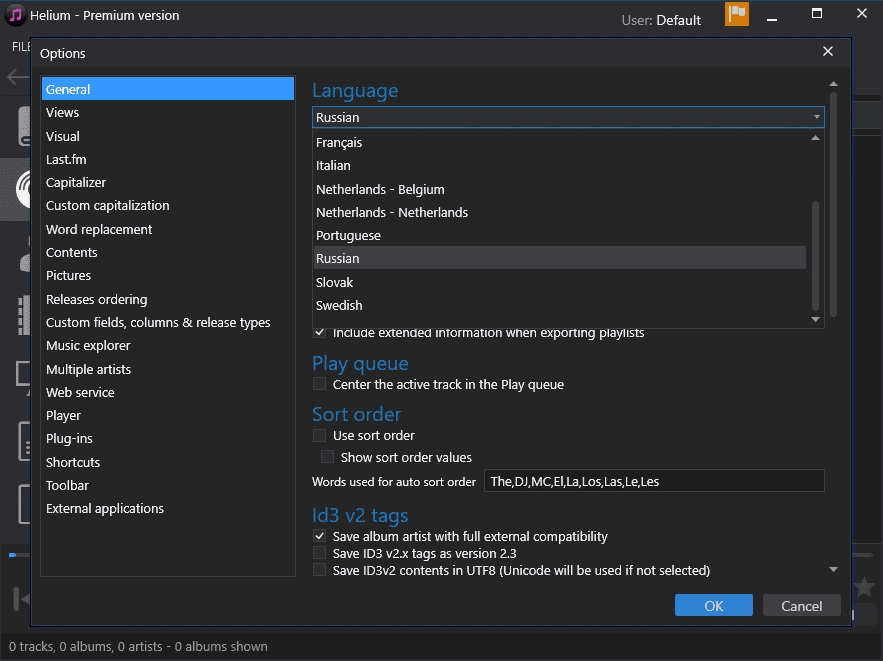Select Slovak in the language list
This screenshot has width=883, height=661.
559,282
